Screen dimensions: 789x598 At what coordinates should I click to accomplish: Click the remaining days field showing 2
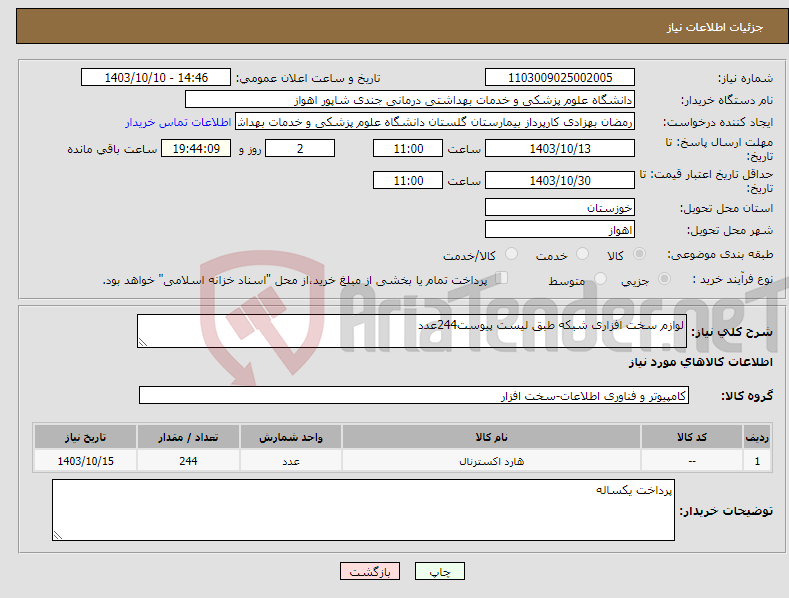click(x=300, y=148)
